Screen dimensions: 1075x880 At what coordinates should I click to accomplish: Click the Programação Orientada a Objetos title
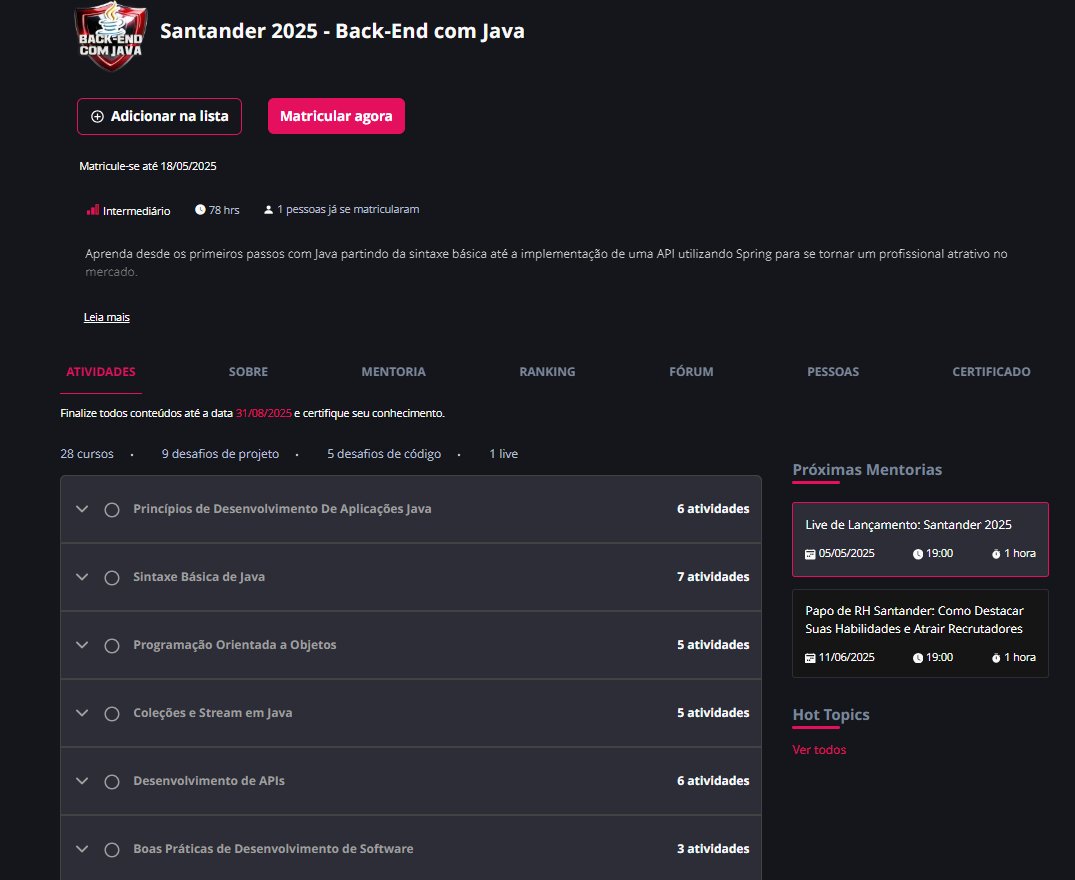coord(234,645)
